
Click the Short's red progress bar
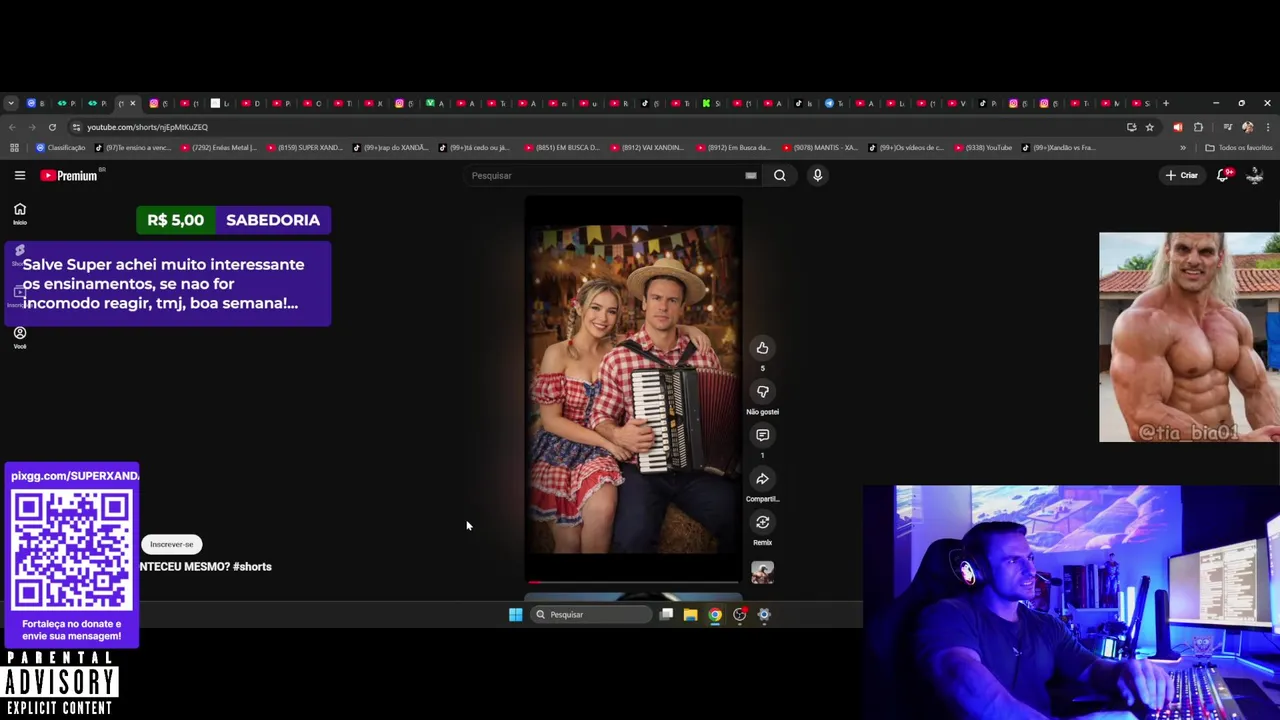[x=632, y=581]
